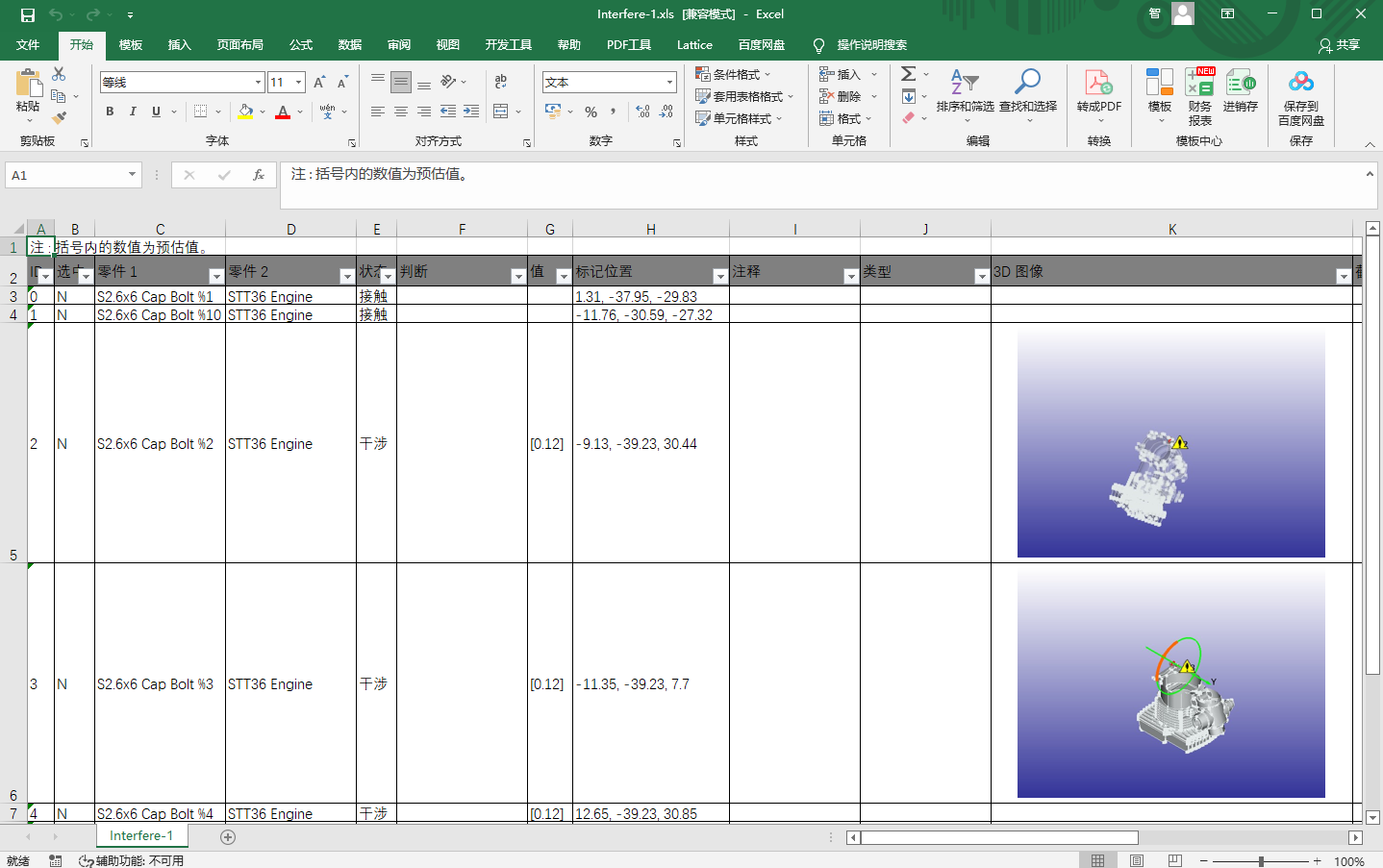Click the 100% zoom level text

tap(1349, 861)
